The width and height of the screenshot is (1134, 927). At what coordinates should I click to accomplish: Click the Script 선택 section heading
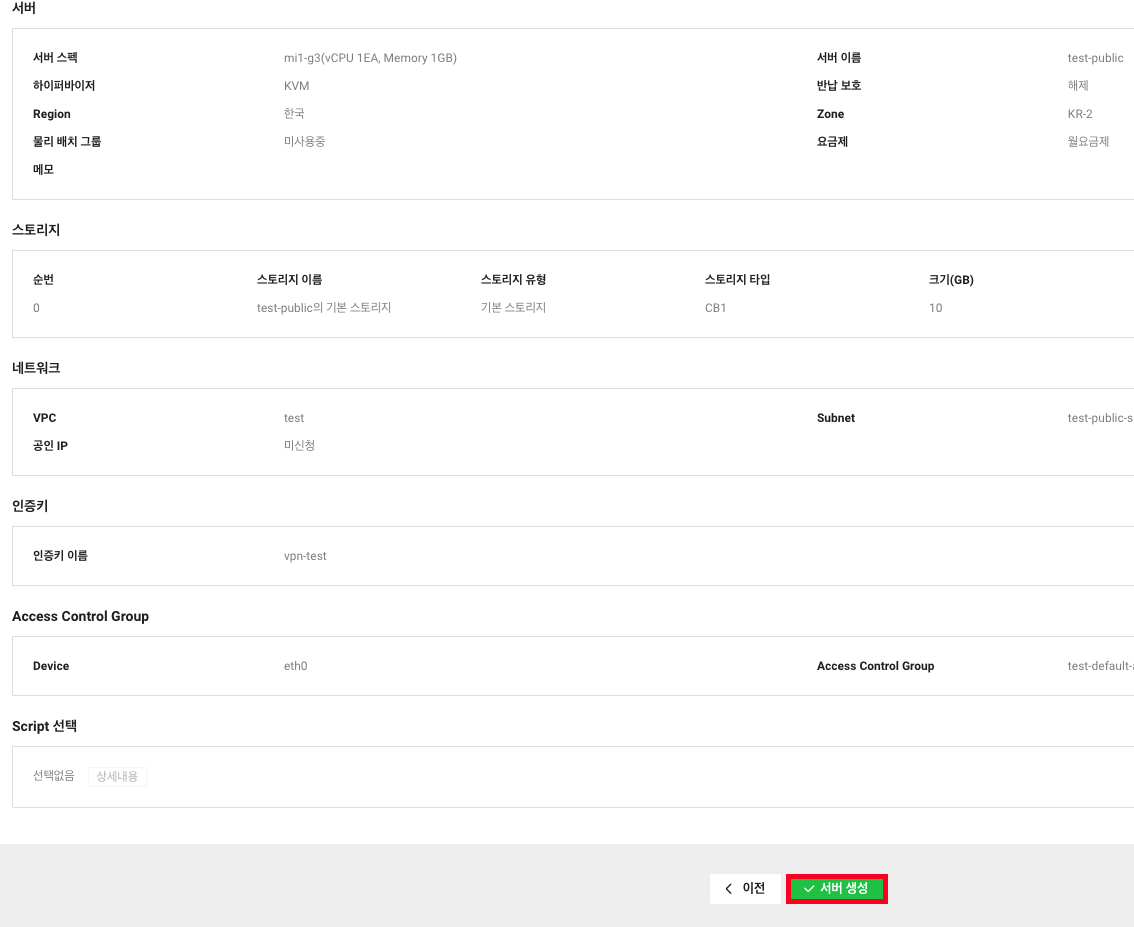point(45,726)
